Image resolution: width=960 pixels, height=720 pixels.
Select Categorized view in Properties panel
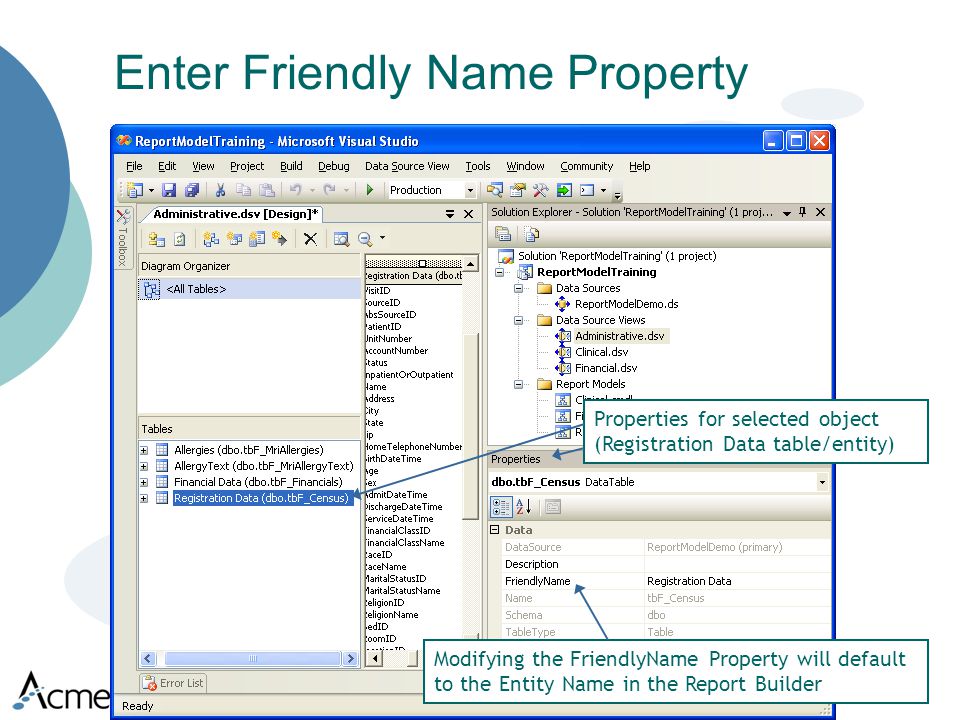501,507
